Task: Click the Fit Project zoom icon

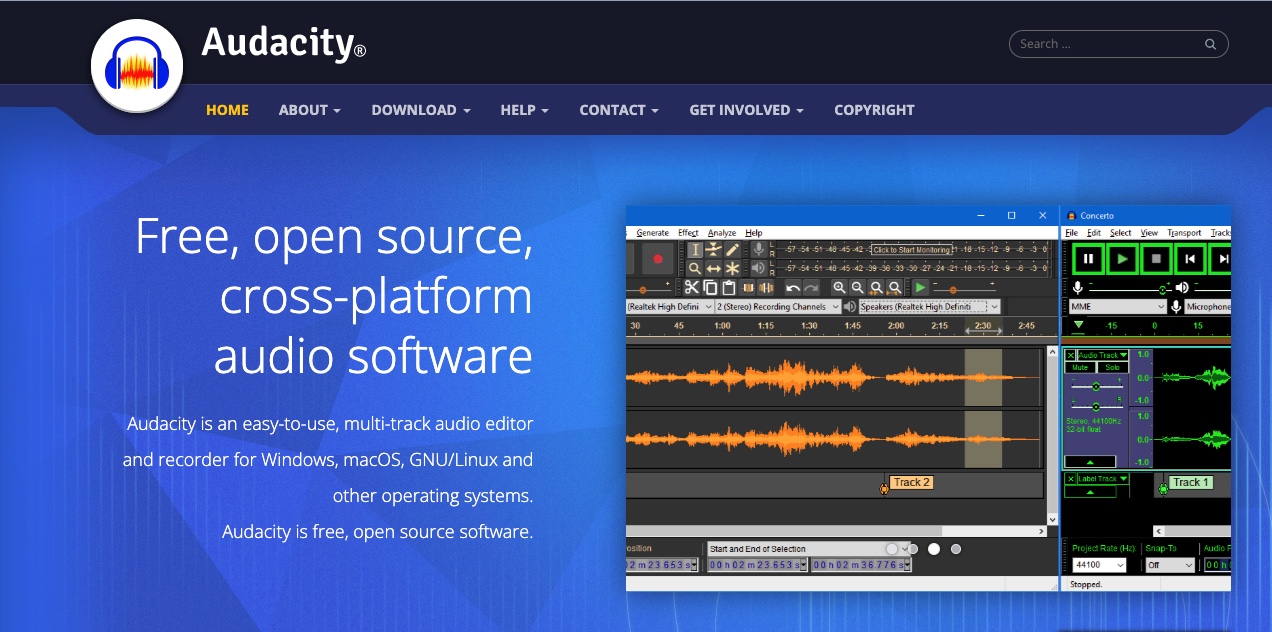Action: click(894, 288)
